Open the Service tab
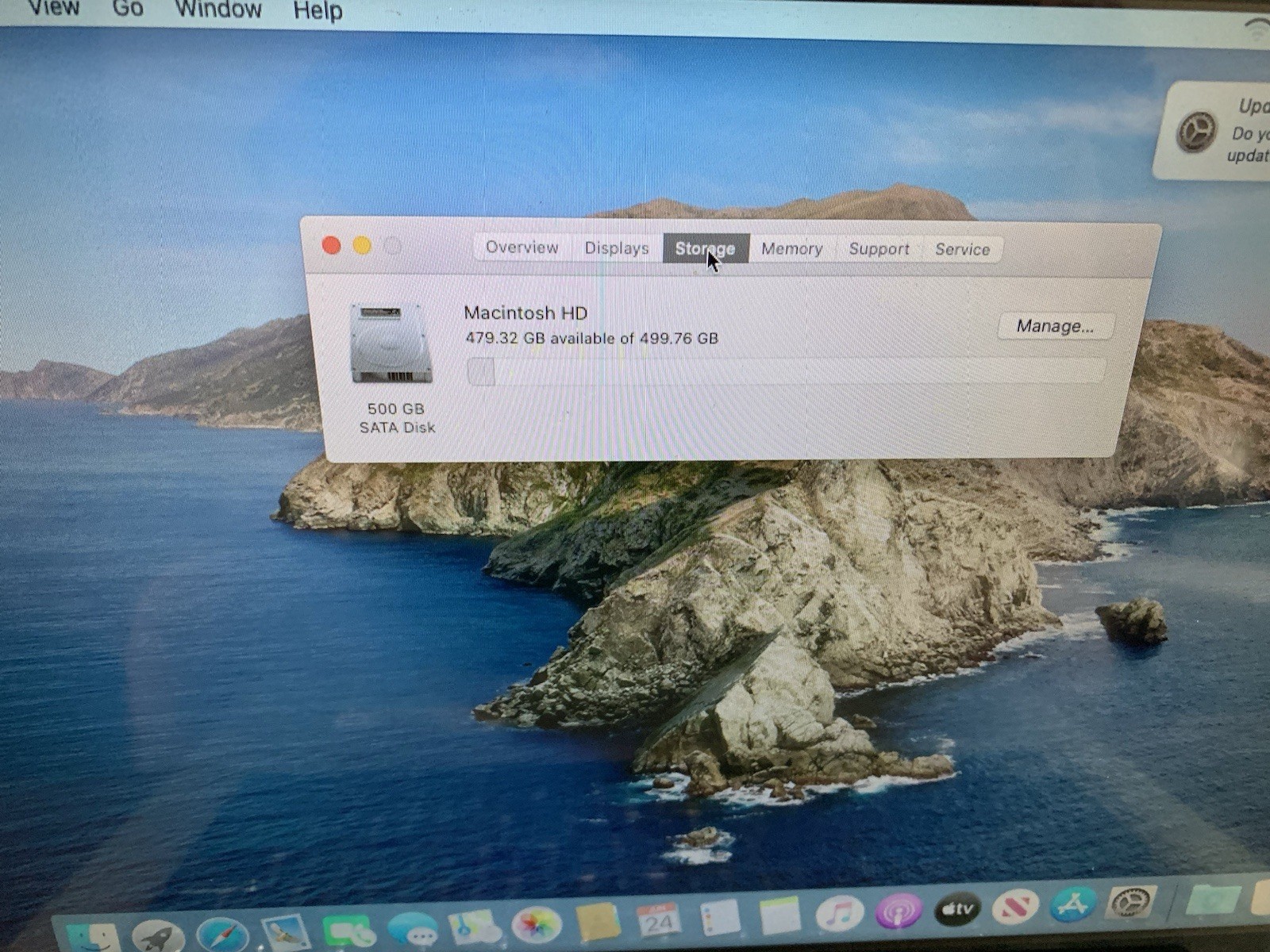Screen dimensions: 1270x952 962,250
